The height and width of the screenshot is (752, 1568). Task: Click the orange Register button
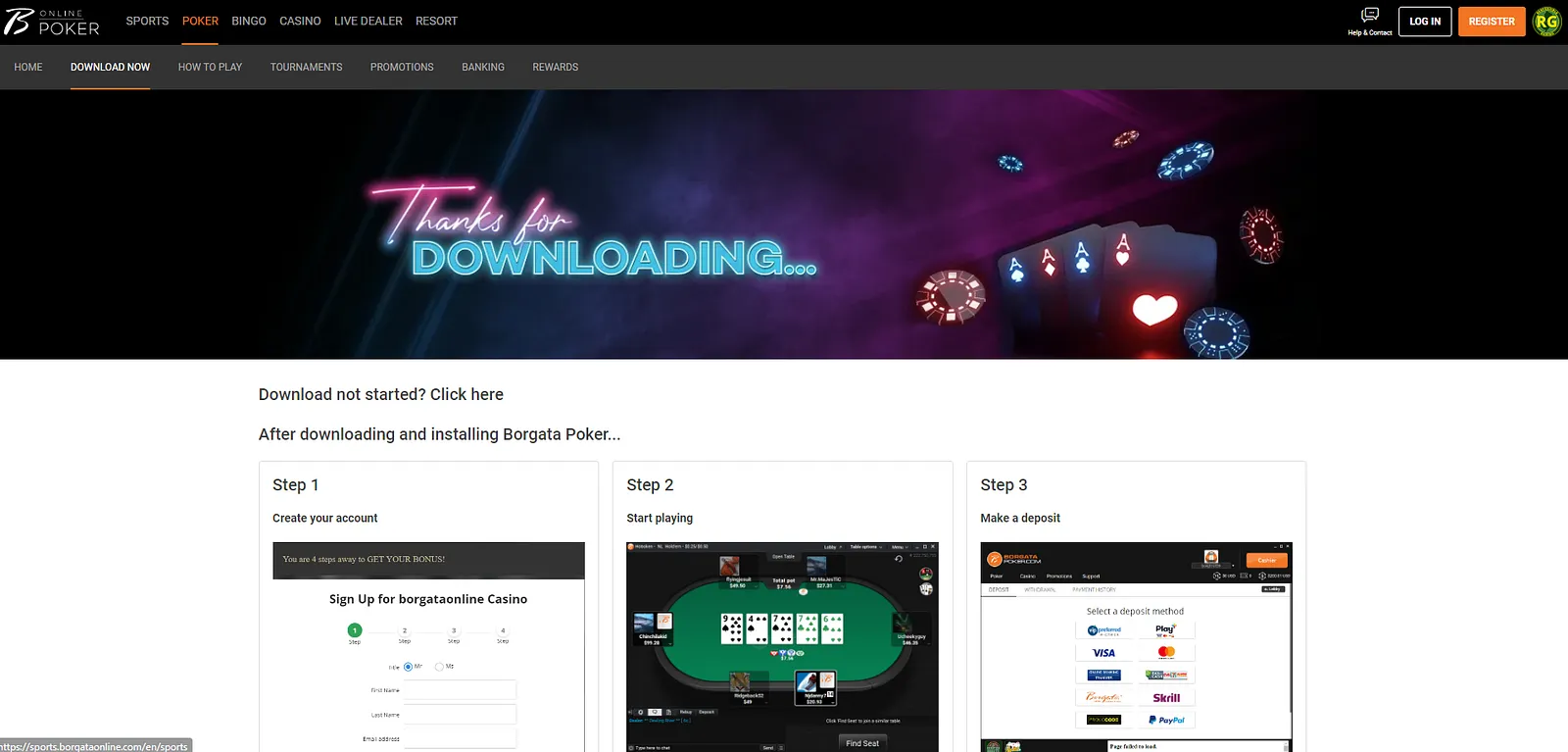pos(1491,22)
